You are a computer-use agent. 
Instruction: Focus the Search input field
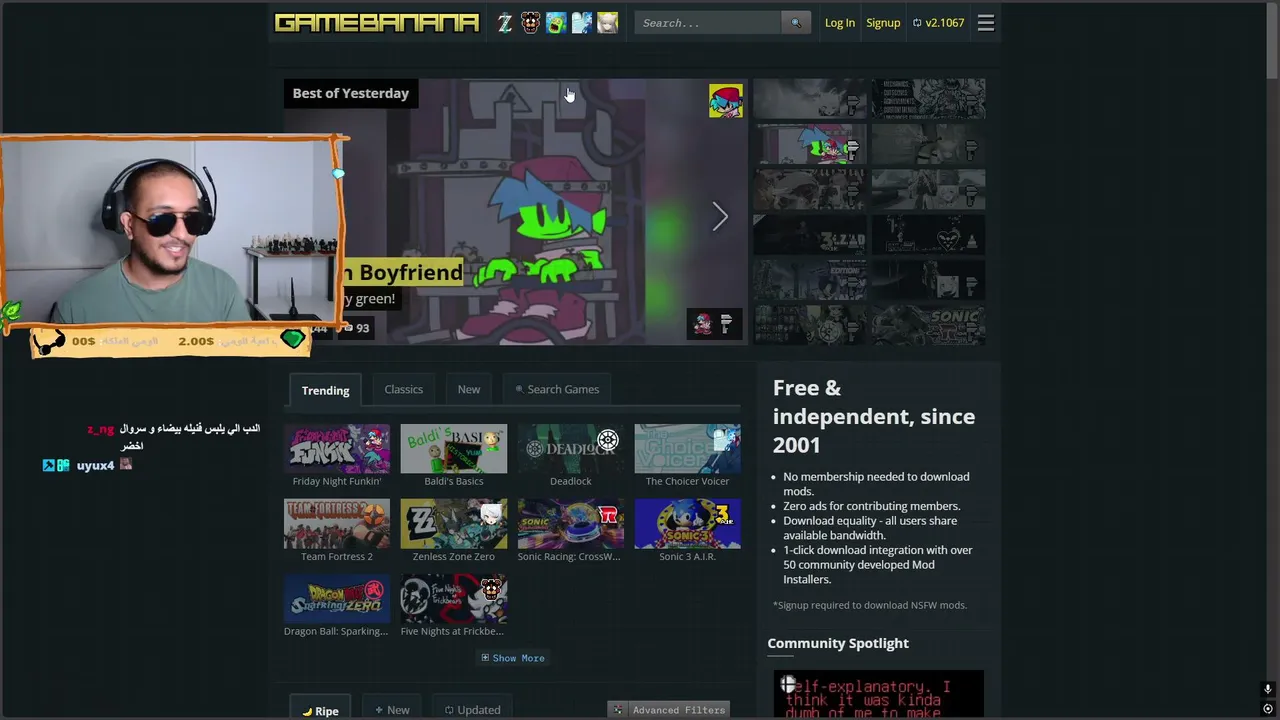coord(708,23)
